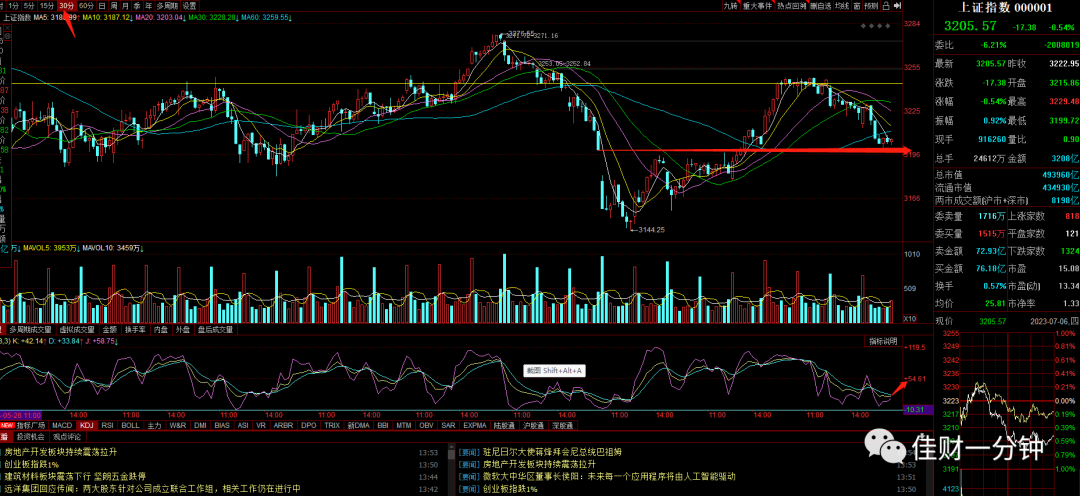Toggle the 九转 indicator on the chart
Viewport: 1080px width, 496px height.
(731, 6)
